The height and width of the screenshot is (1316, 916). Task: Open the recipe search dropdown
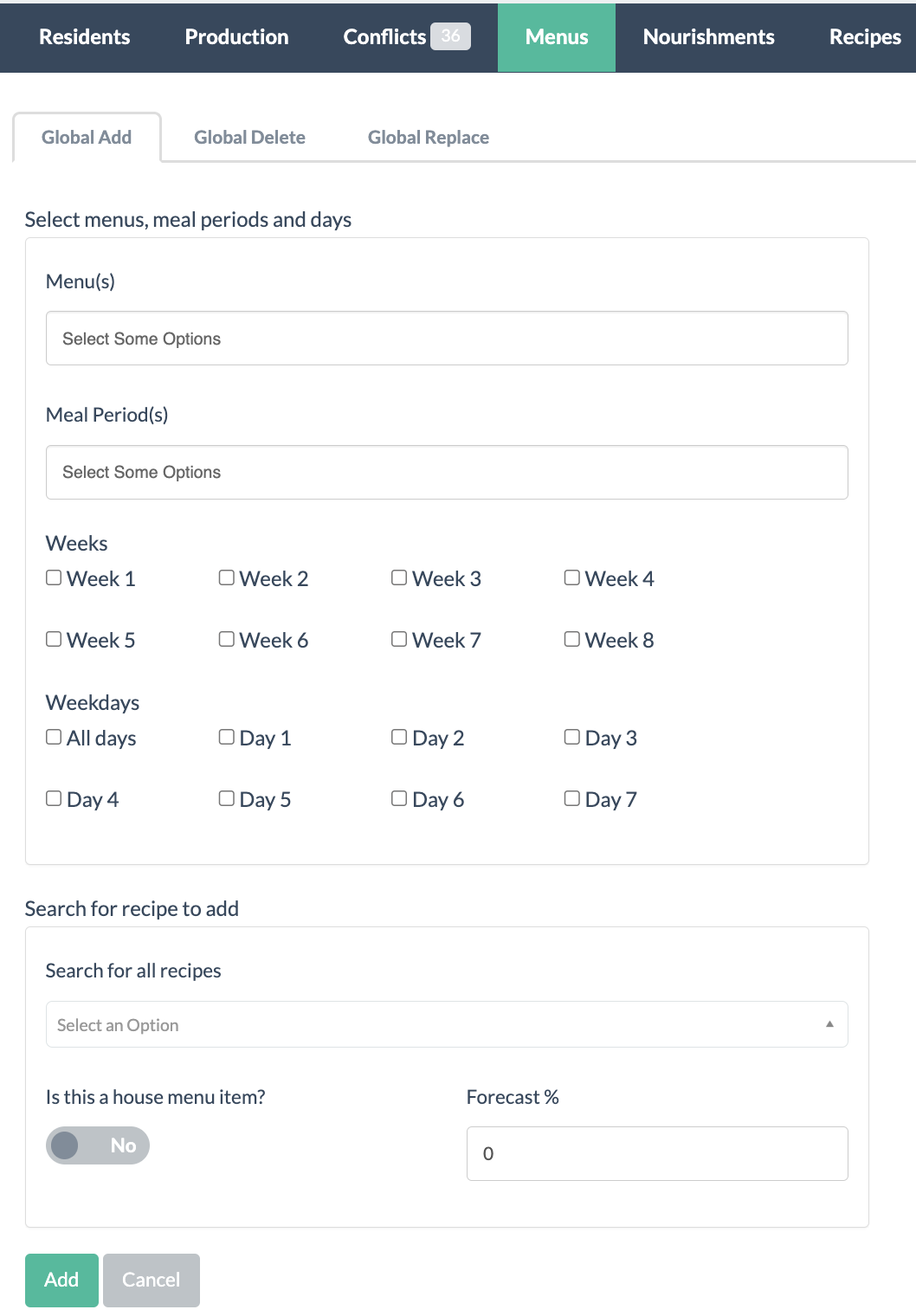[433, 1024]
